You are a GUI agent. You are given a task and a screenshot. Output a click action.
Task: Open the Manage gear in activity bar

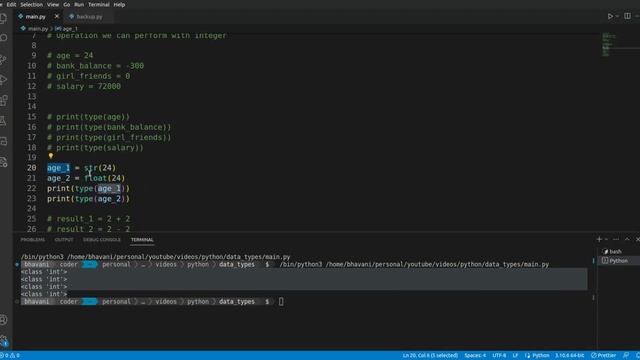coord(4,340)
